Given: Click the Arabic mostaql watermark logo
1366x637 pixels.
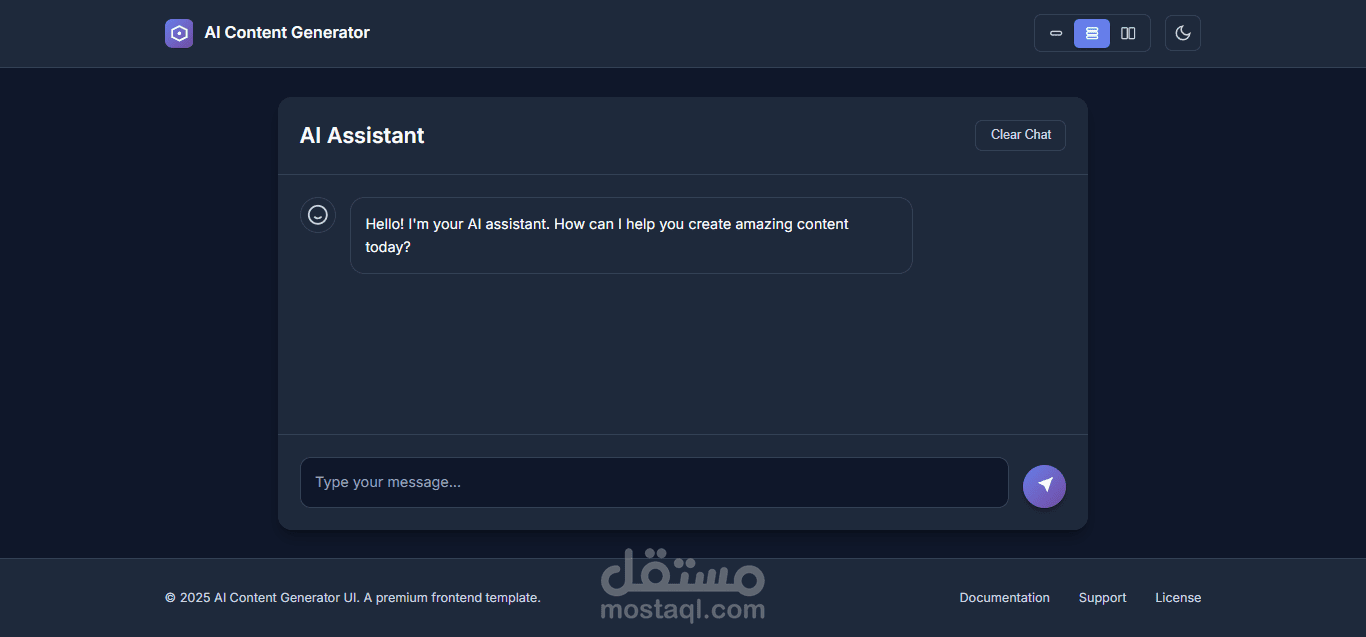Looking at the screenshot, I should pyautogui.click(x=683, y=571).
